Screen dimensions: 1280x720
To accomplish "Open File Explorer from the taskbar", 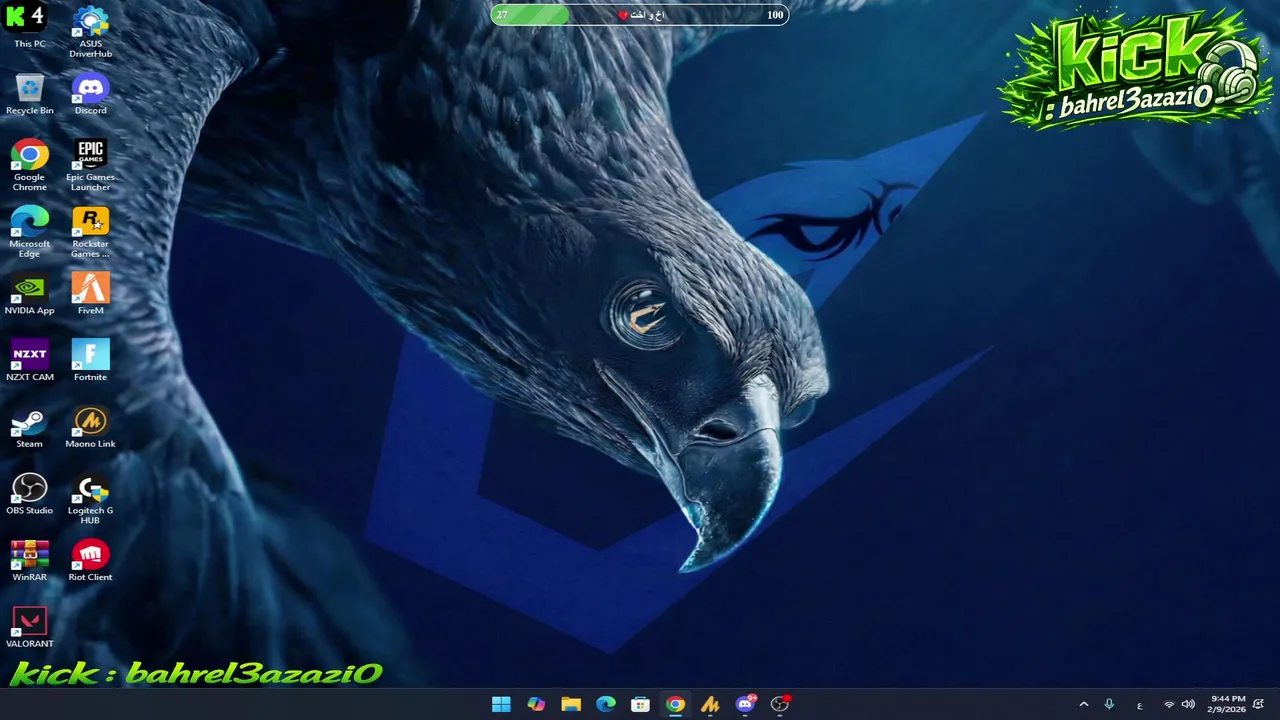I will (x=571, y=704).
